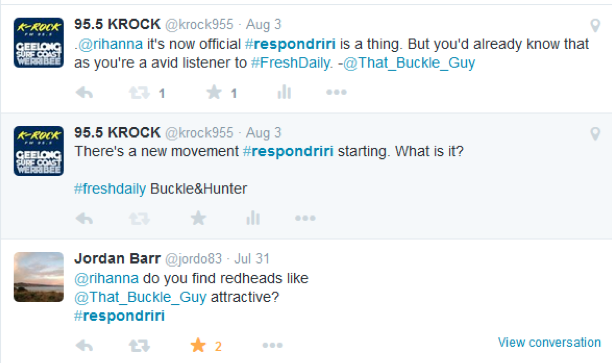Open View conversation link
The width and height of the screenshot is (612, 363).
tap(549, 342)
